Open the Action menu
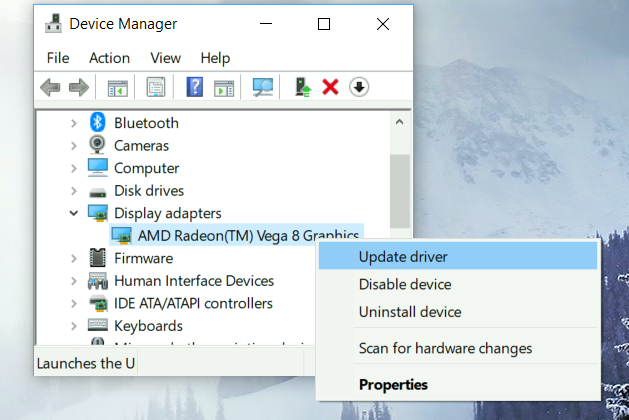This screenshot has height=420, width=629. (x=109, y=58)
